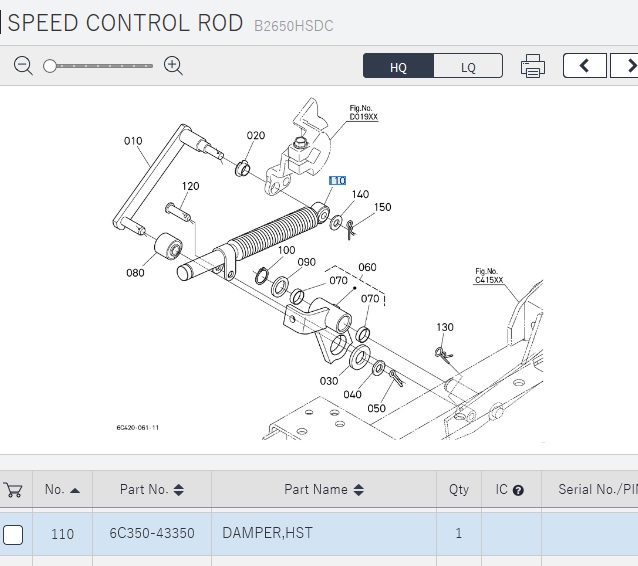Sort table by Part Name column

(323, 490)
